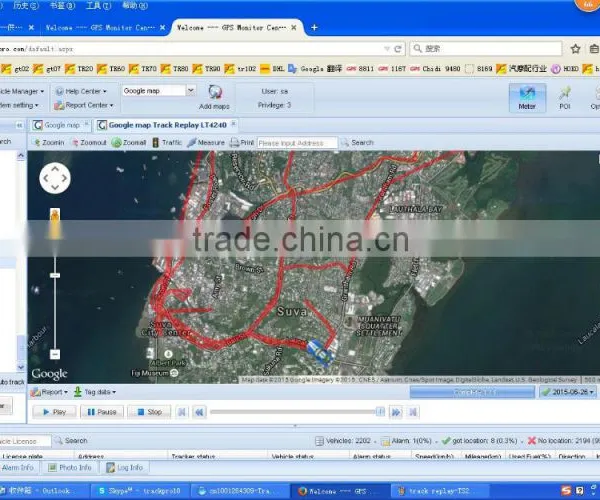Image resolution: width=600 pixels, height=500 pixels.
Task: Open the 2015-06-26 date dropdown
Action: [568, 392]
